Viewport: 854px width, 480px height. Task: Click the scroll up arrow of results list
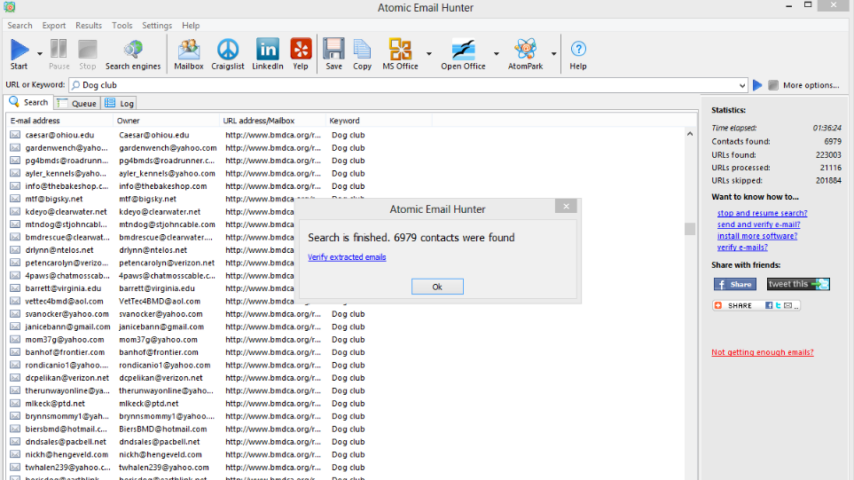[x=690, y=133]
